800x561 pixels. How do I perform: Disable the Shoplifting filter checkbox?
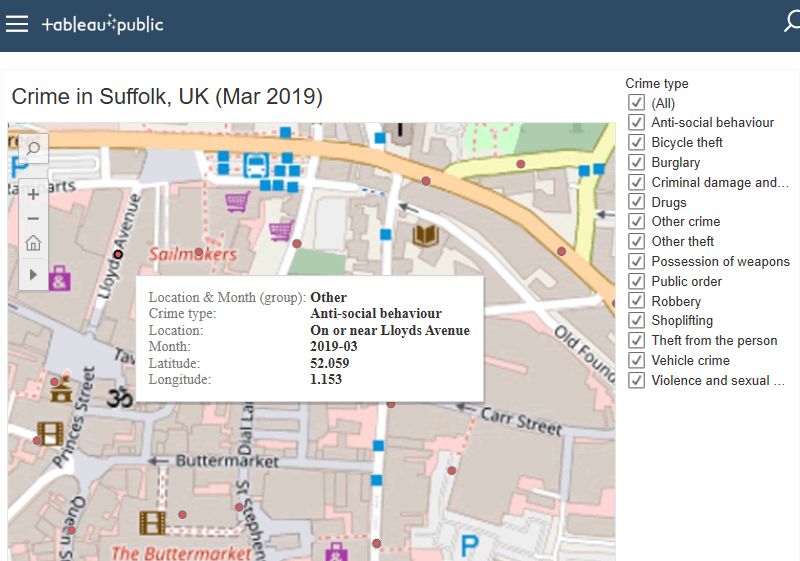point(636,321)
